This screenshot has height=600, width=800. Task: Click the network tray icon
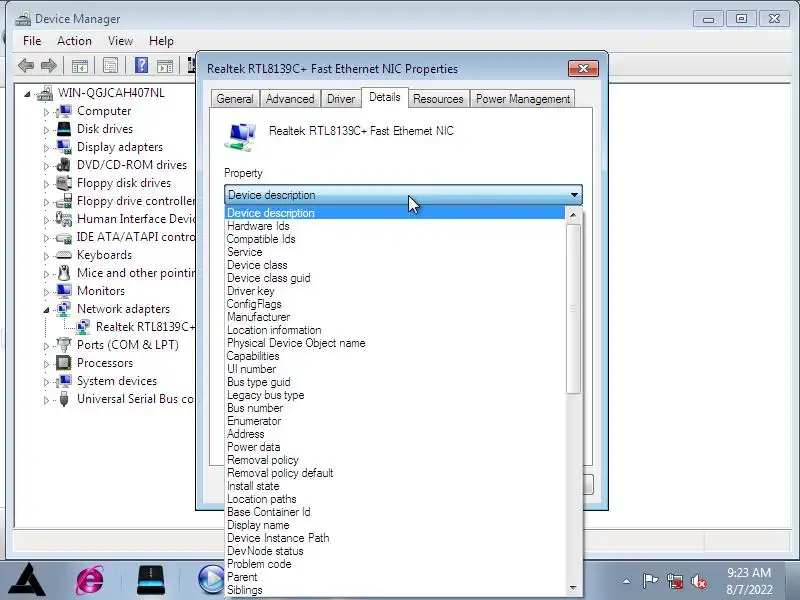674,581
